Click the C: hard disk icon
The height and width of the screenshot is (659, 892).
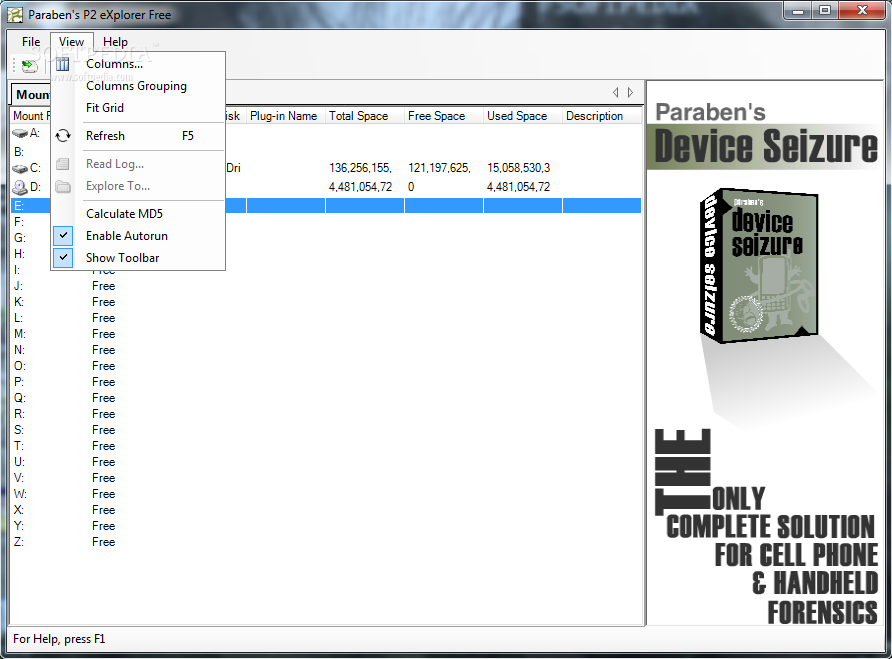pyautogui.click(x=20, y=168)
